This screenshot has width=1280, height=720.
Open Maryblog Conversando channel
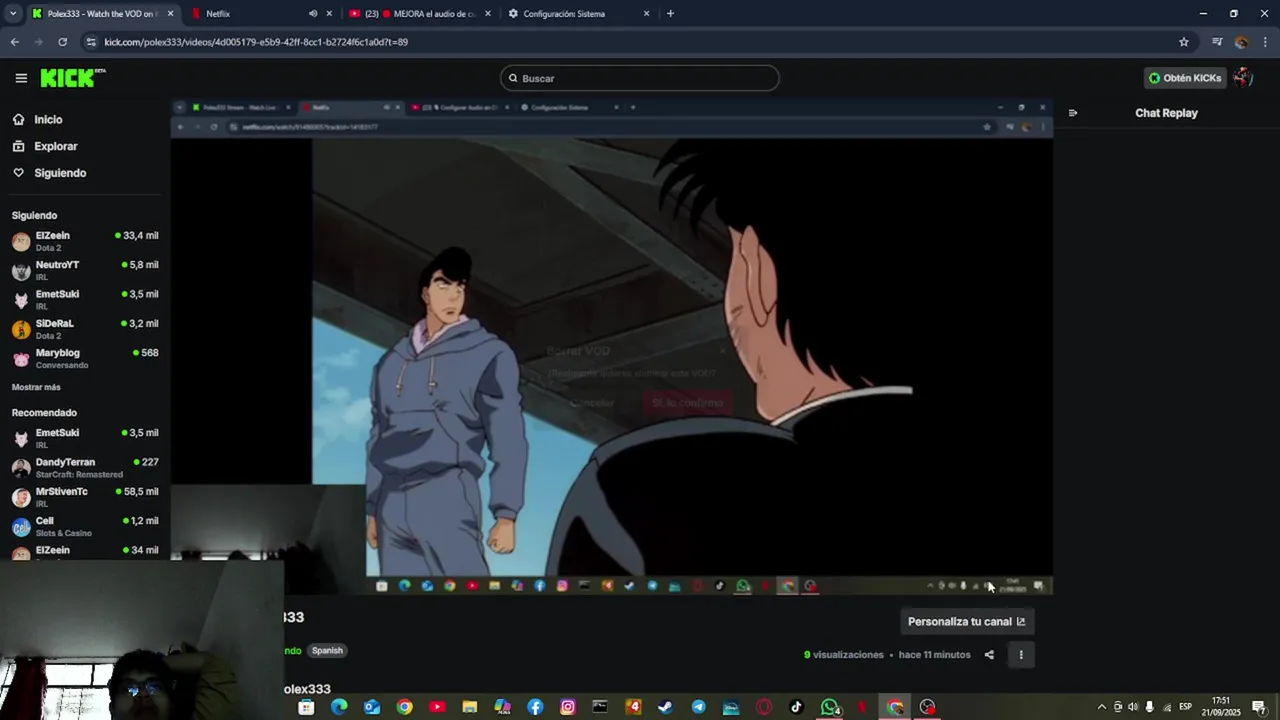[84, 358]
